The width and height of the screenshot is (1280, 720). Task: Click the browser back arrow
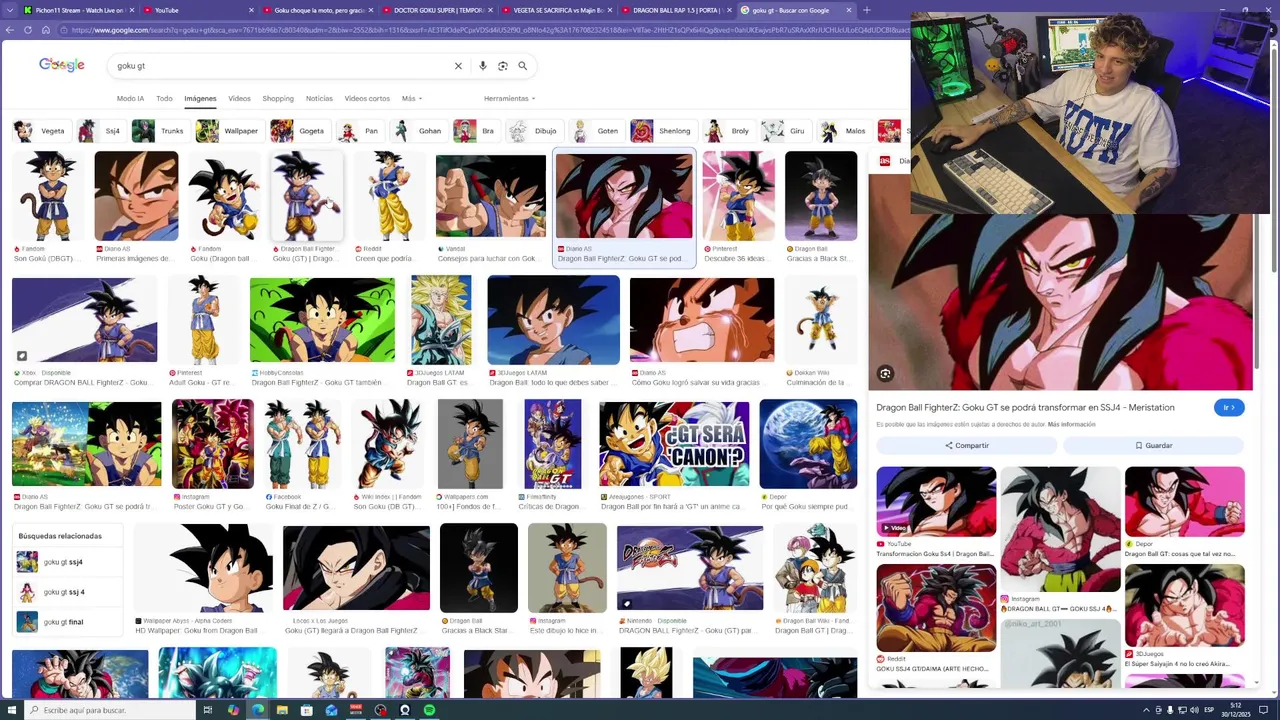(x=10, y=30)
